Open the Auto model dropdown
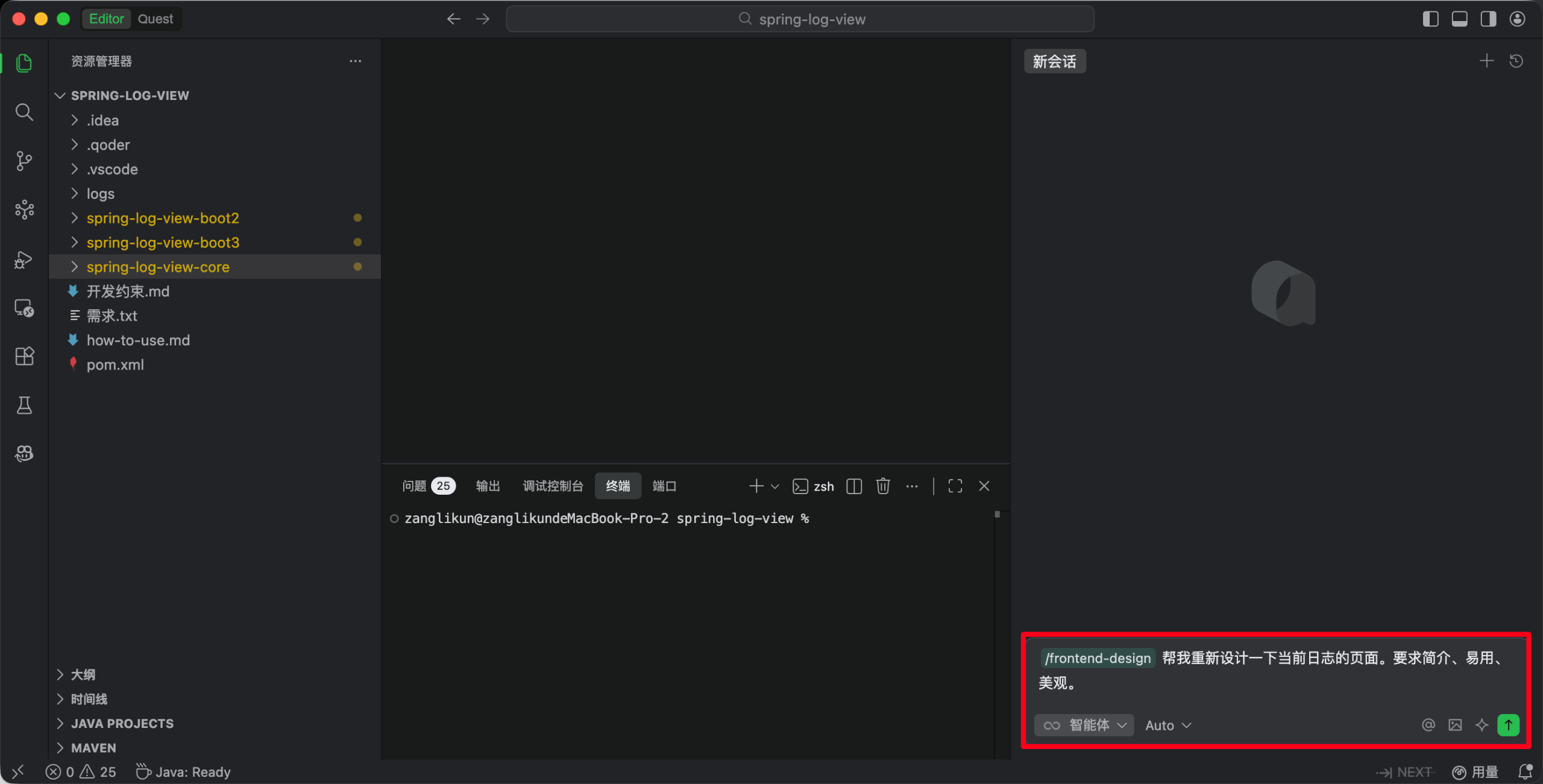This screenshot has width=1543, height=784. pos(1167,725)
